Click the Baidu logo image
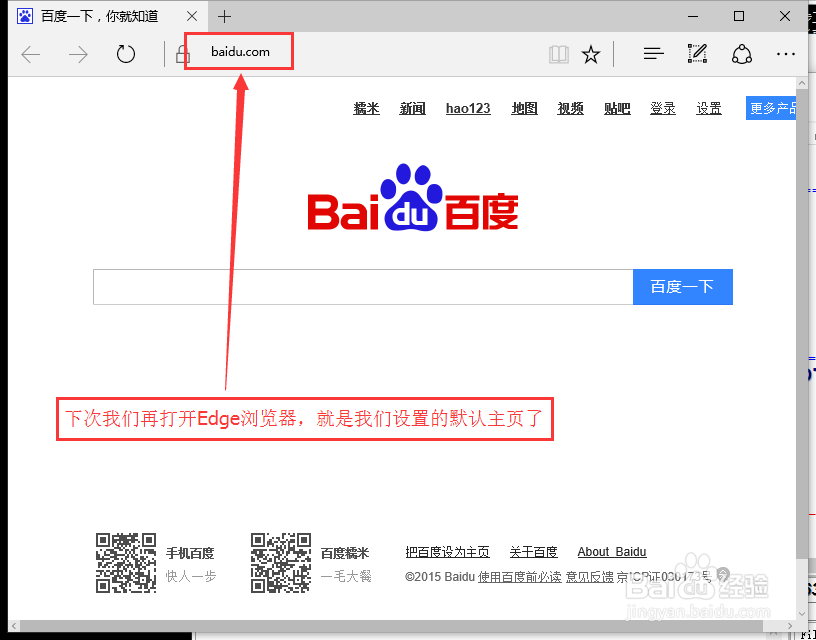The image size is (816, 640). coord(413,197)
